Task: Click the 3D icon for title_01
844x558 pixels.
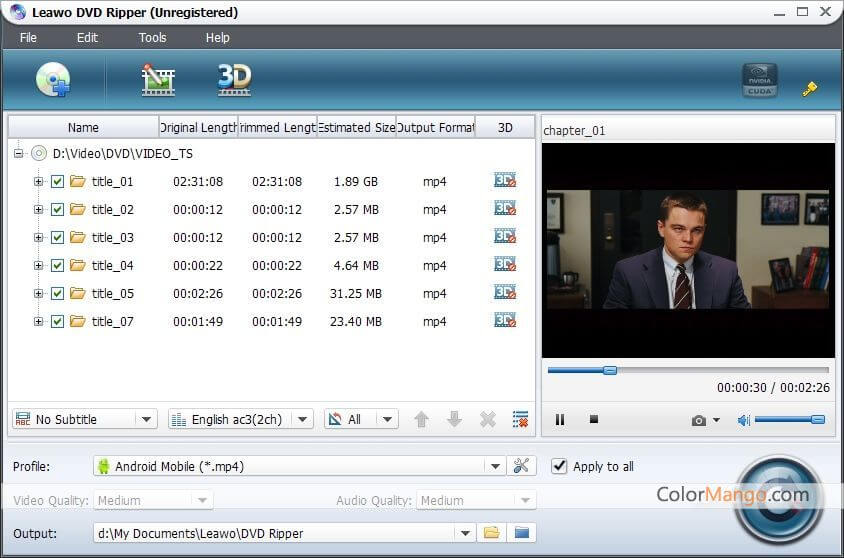Action: (505, 181)
